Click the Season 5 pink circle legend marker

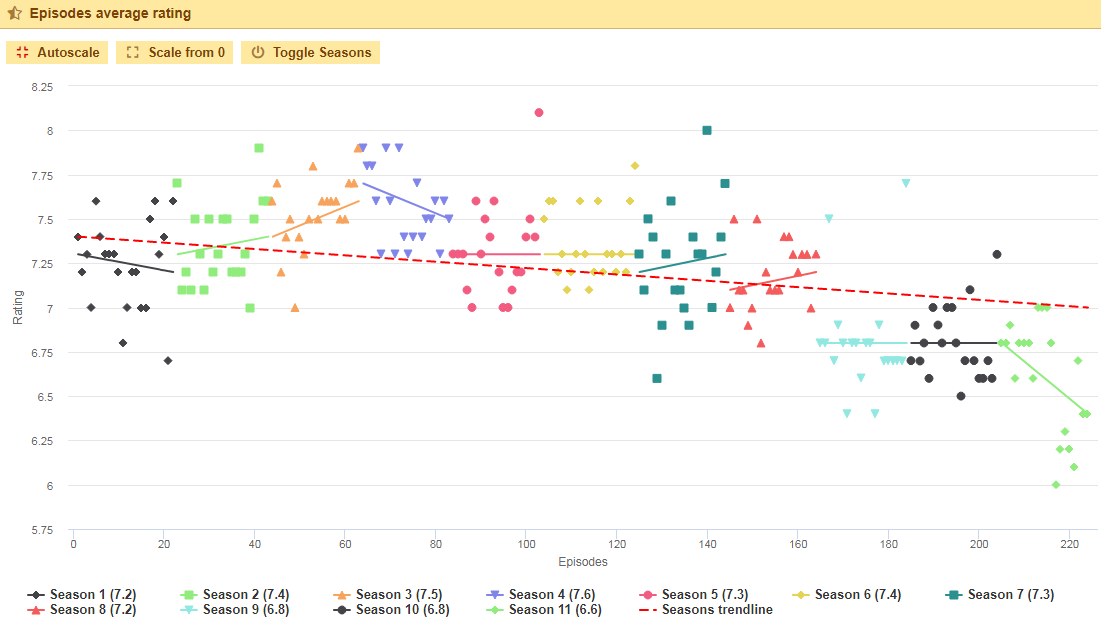point(648,595)
